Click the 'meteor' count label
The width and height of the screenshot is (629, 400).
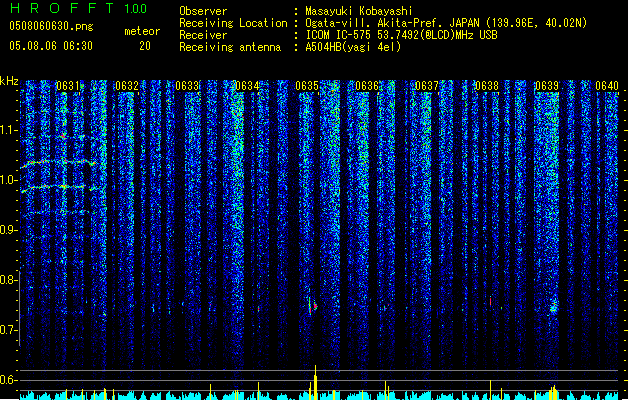coord(142,31)
